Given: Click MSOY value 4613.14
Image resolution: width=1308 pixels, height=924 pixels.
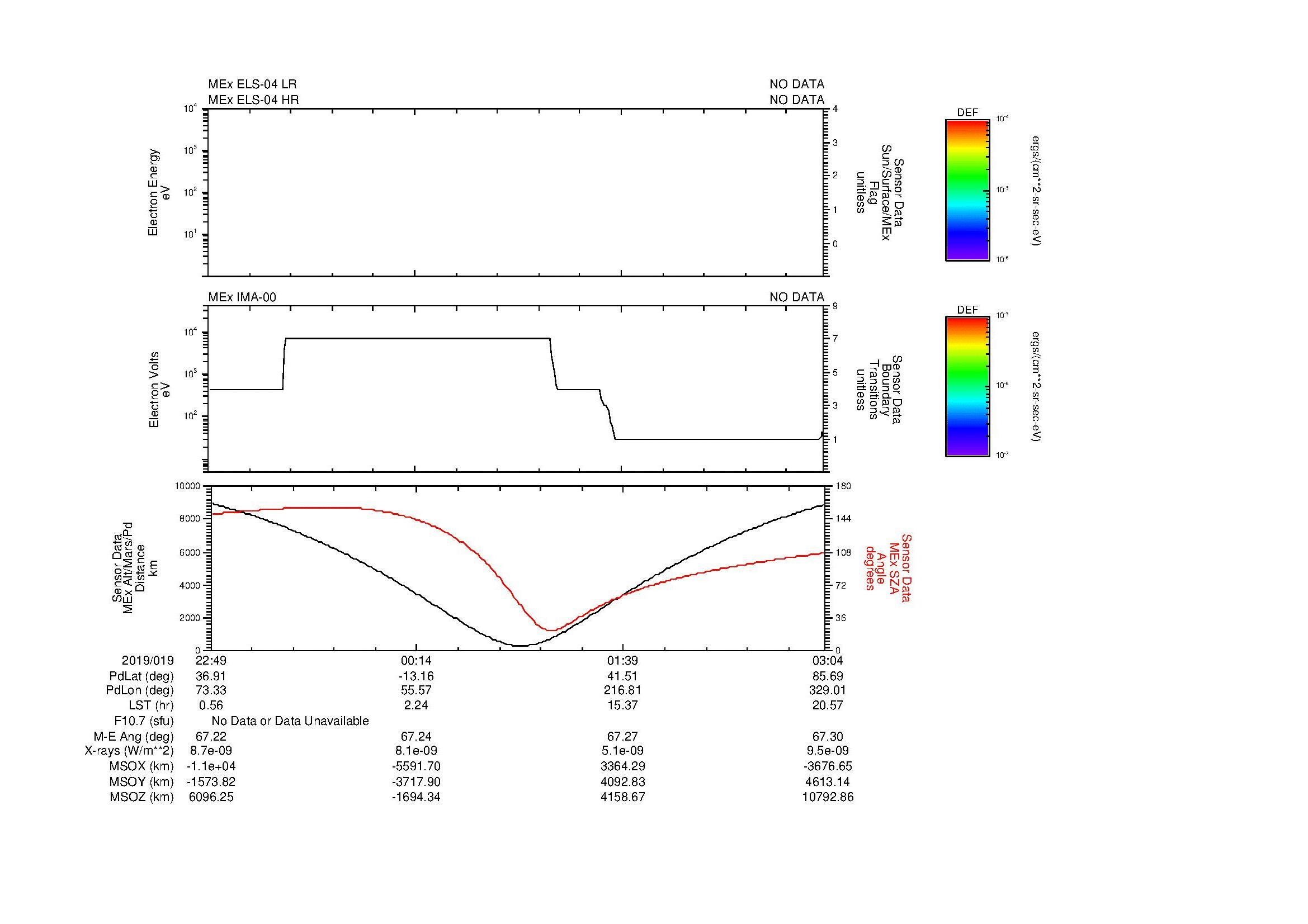Looking at the screenshot, I should point(828,781).
